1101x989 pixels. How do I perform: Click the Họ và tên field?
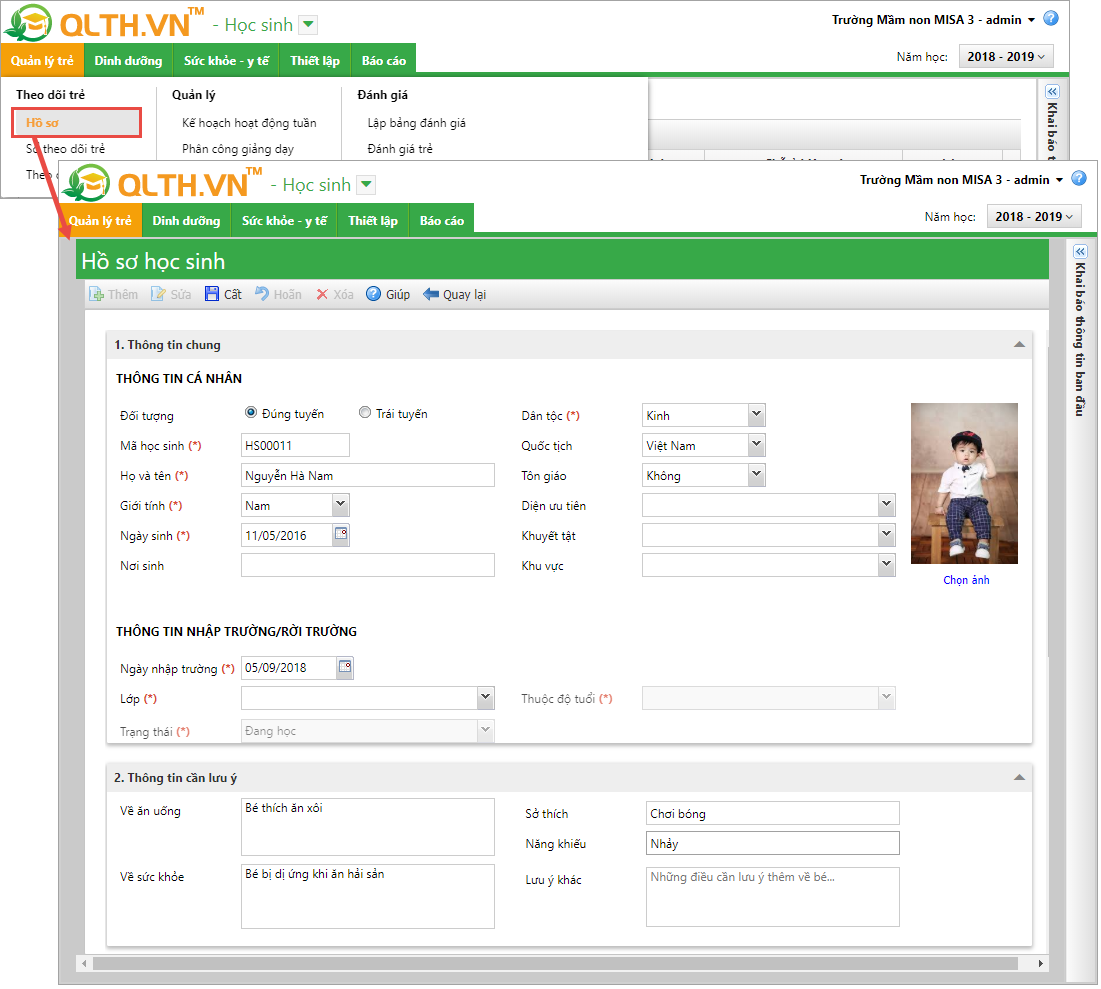click(x=368, y=476)
